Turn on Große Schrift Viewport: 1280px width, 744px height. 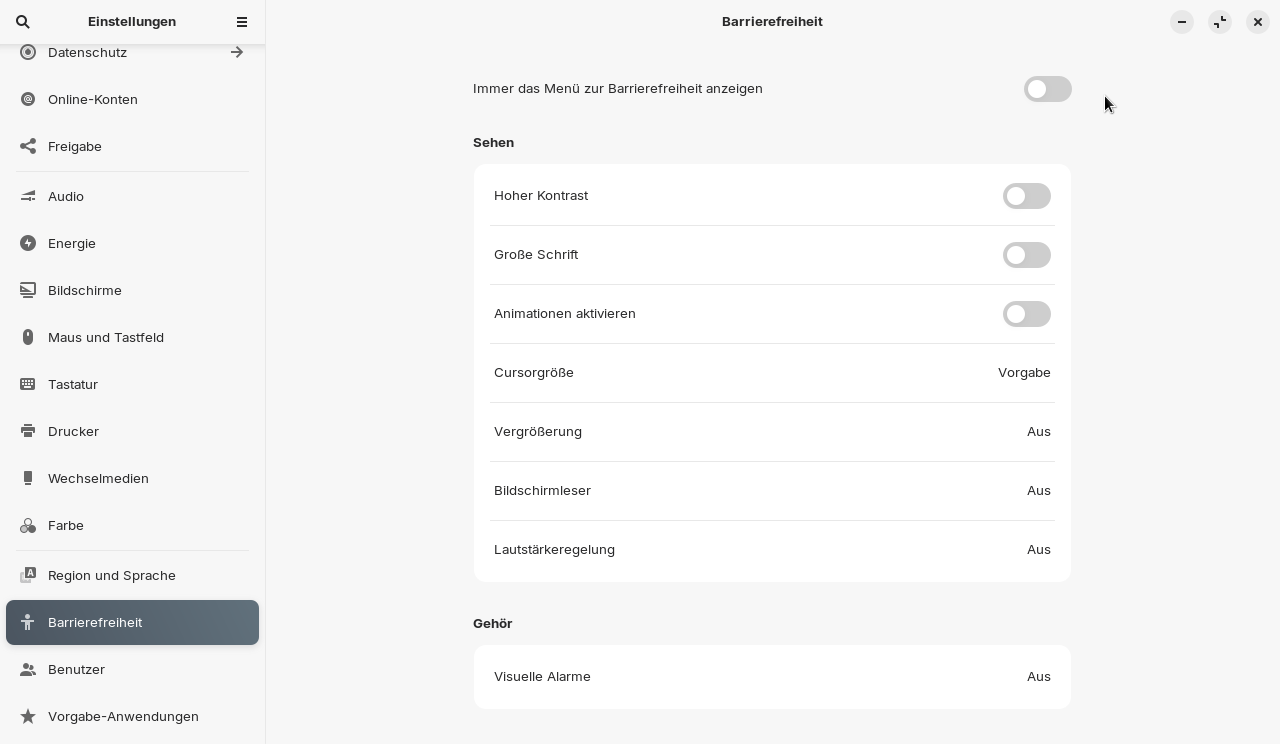pyautogui.click(x=1027, y=255)
